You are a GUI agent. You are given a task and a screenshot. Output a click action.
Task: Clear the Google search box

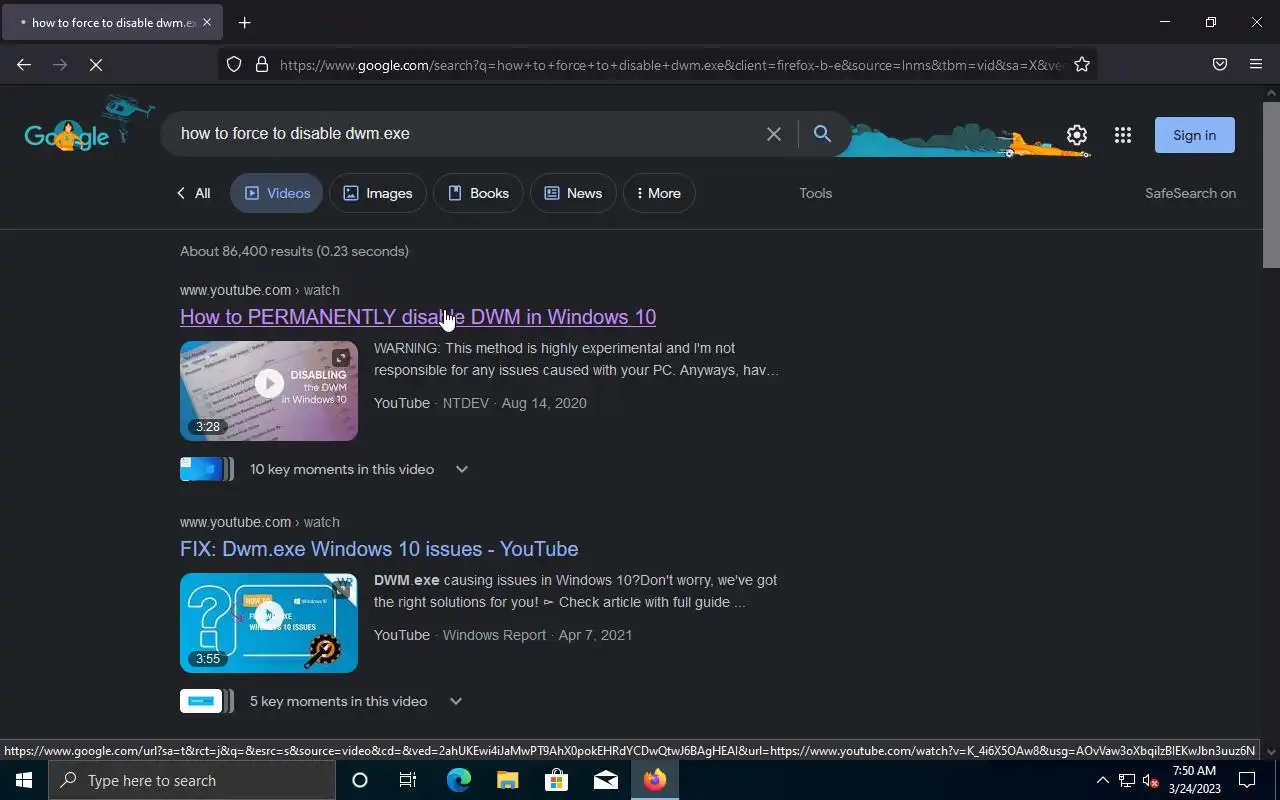pos(774,134)
